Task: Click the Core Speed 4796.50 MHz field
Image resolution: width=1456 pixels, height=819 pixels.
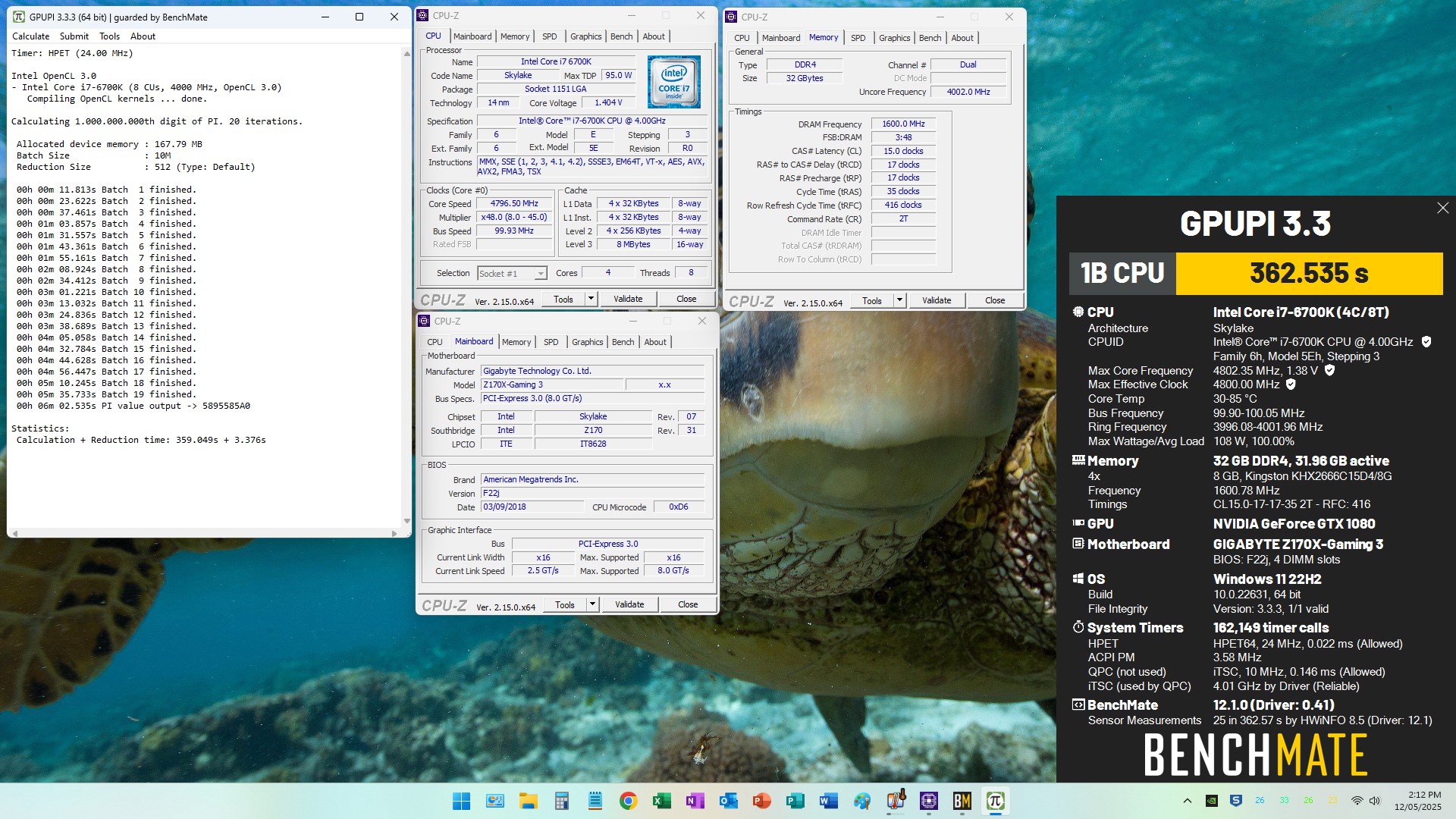Action: click(x=514, y=204)
